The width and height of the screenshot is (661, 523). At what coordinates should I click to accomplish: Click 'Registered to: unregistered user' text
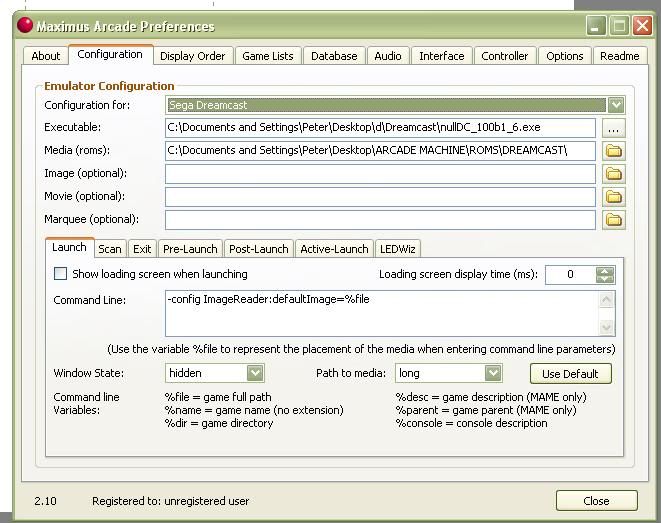pyautogui.click(x=171, y=501)
